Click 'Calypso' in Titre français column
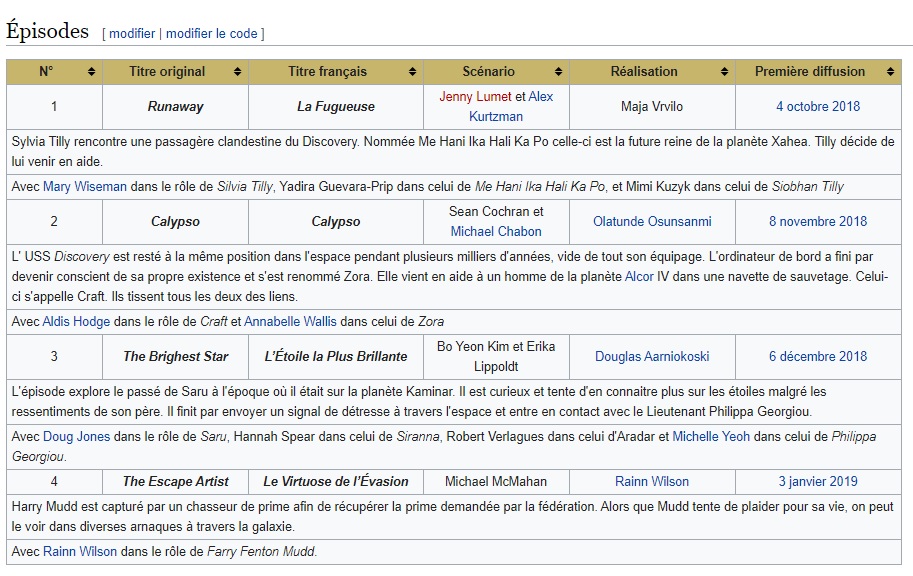The height and width of the screenshot is (576, 913). point(336,222)
